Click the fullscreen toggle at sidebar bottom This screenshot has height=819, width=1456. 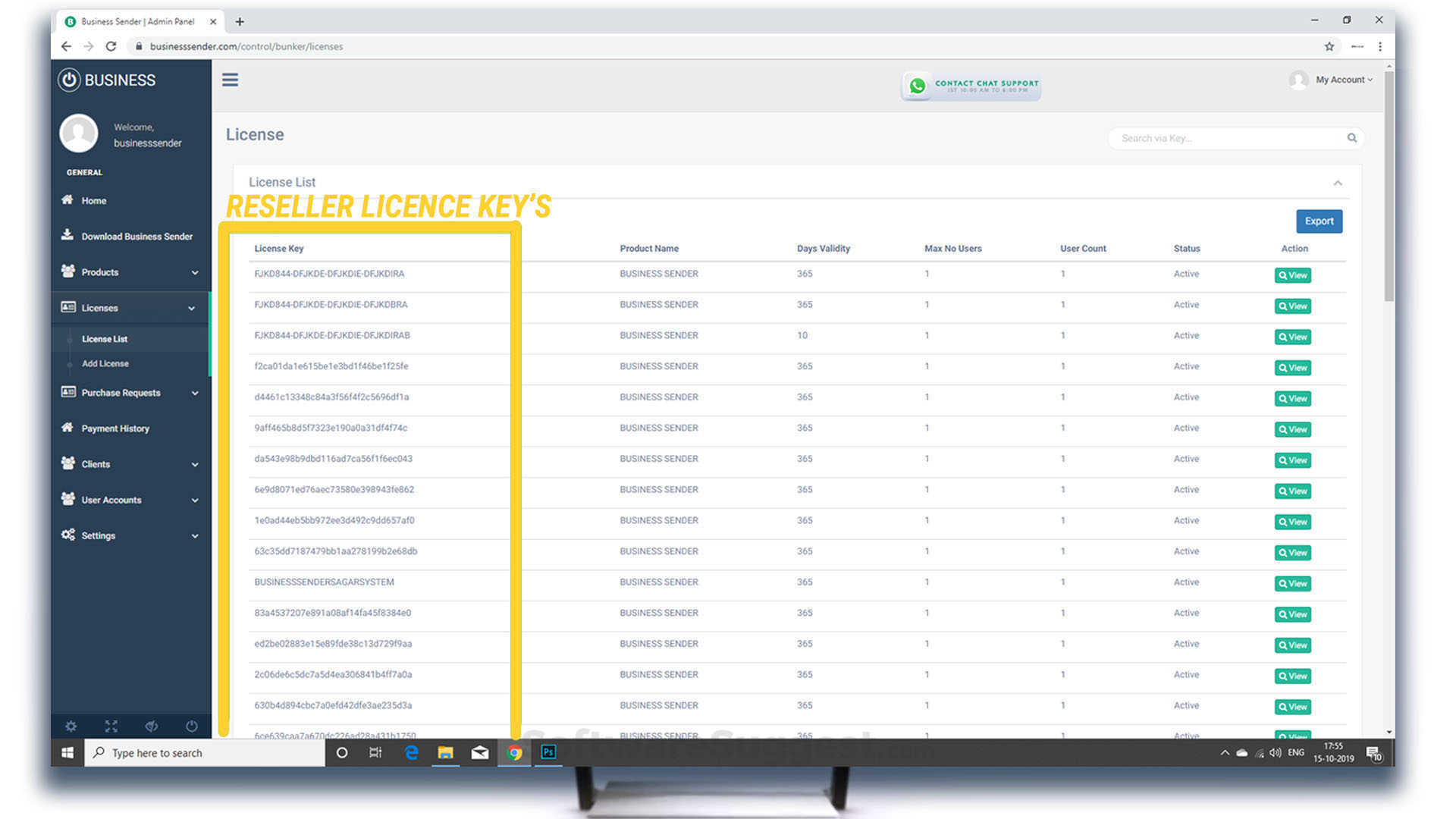[x=111, y=726]
